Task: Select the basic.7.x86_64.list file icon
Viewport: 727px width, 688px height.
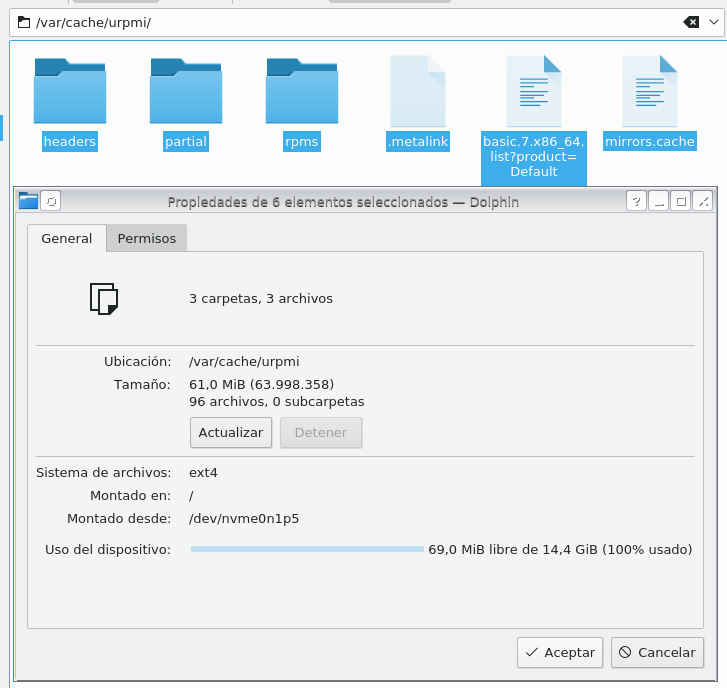Action: pyautogui.click(x=534, y=91)
